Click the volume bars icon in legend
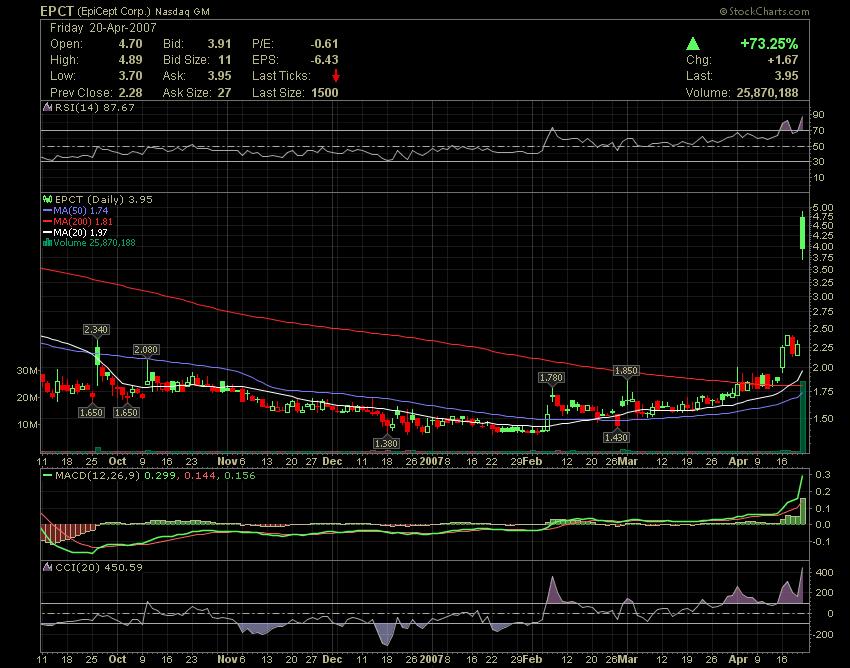850x668 pixels. tap(48, 242)
